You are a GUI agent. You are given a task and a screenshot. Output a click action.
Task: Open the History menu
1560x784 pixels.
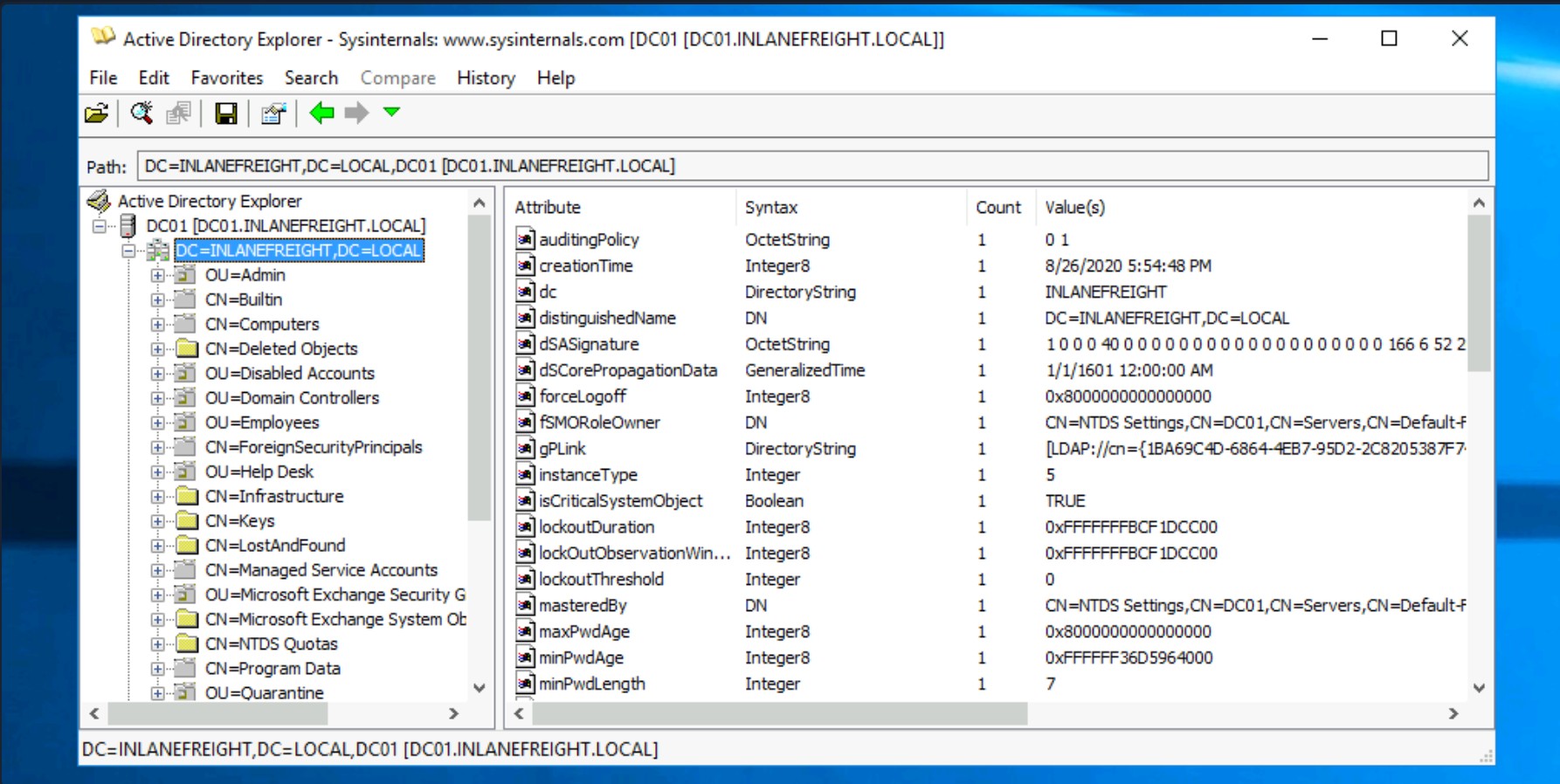(x=486, y=78)
